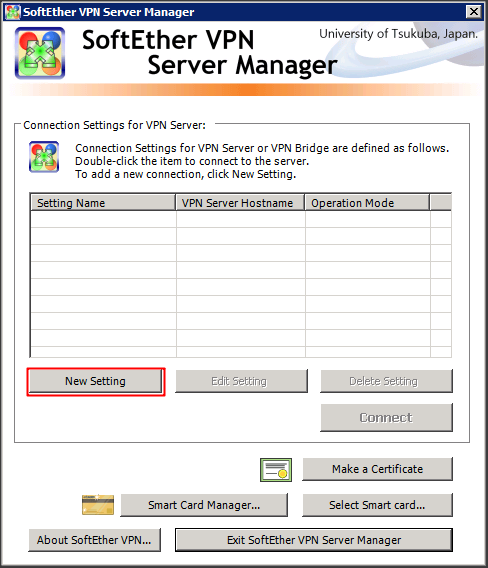
Task: Close the Server Manager window
Action: pyautogui.click(x=474, y=12)
